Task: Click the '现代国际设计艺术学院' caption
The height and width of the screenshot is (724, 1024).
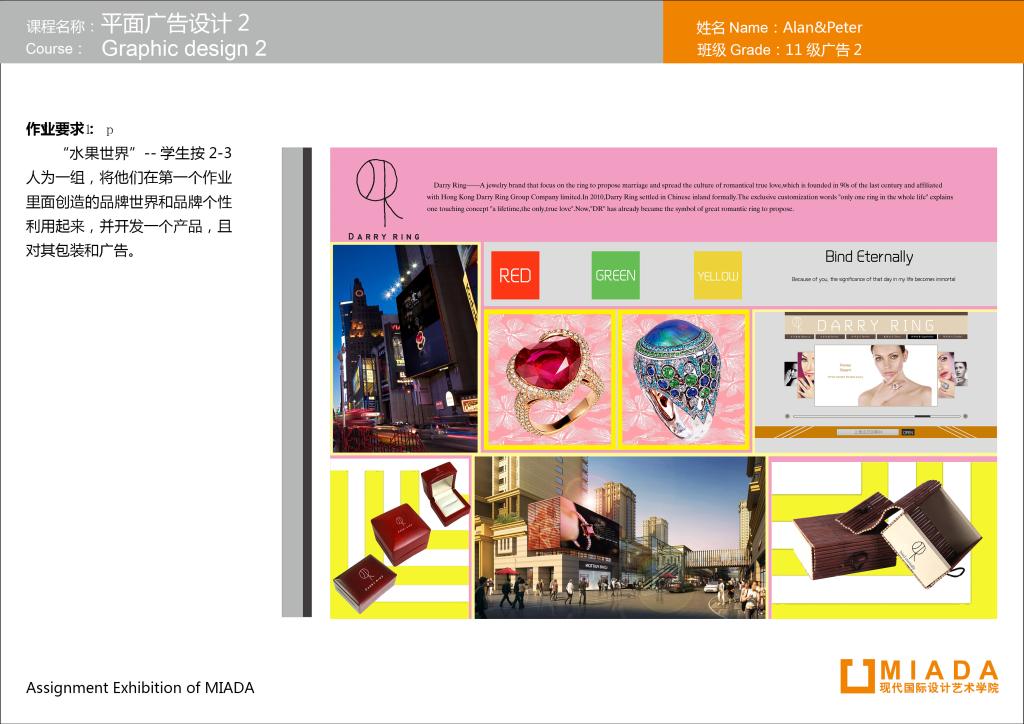Action: [939, 687]
